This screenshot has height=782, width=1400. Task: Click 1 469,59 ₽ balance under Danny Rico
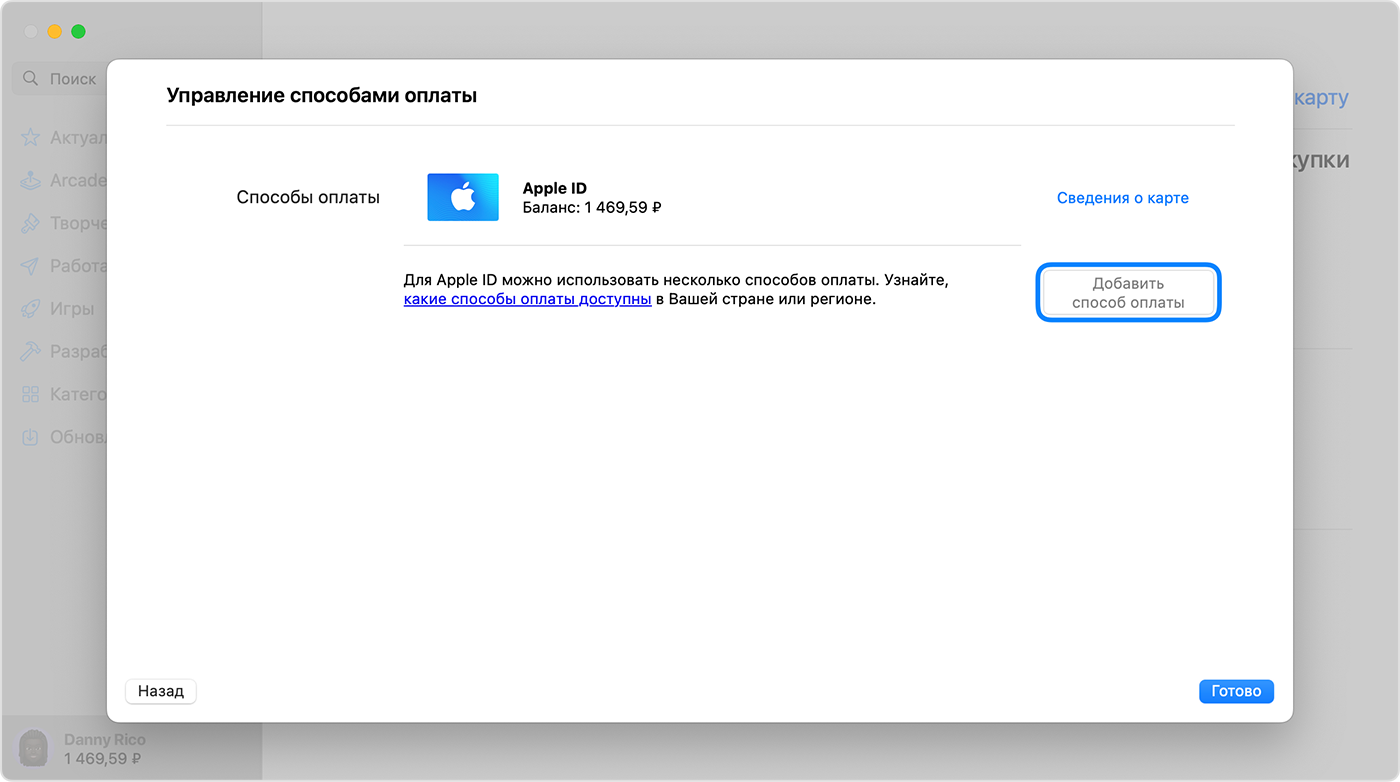pos(102,759)
